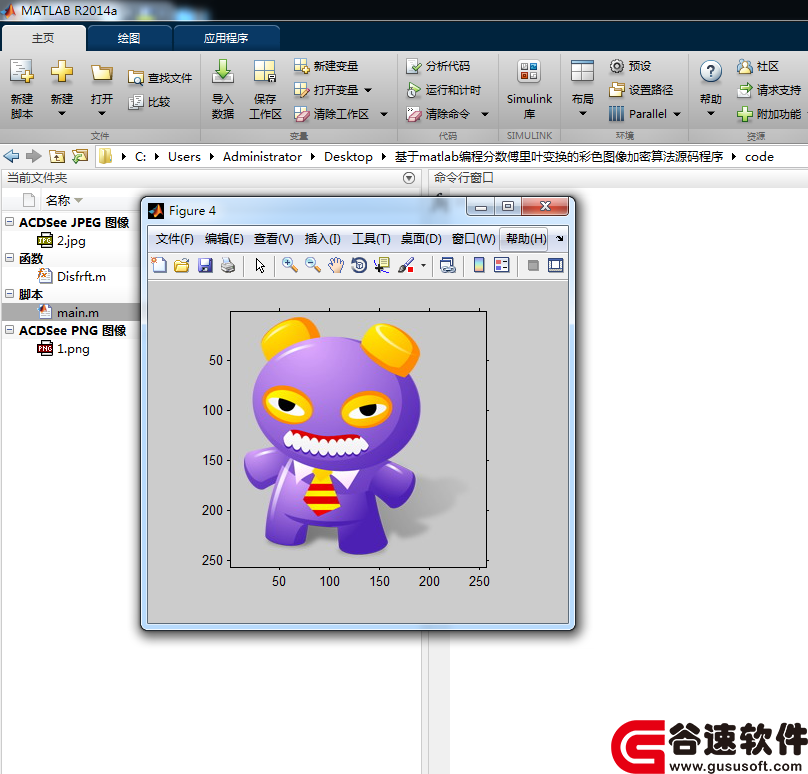Click New Variable (新建变量)
Image resolution: width=808 pixels, height=774 pixels.
coord(326,66)
